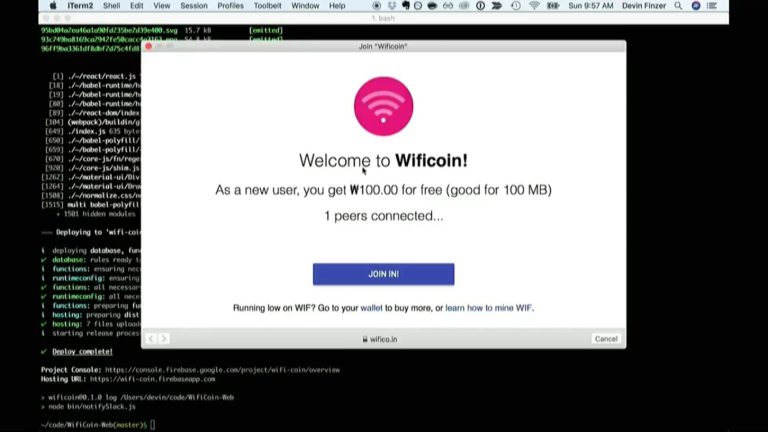The width and height of the screenshot is (768, 432).
Task: Click the Time Machine clock icon
Action: pyautogui.click(x=515, y=6)
